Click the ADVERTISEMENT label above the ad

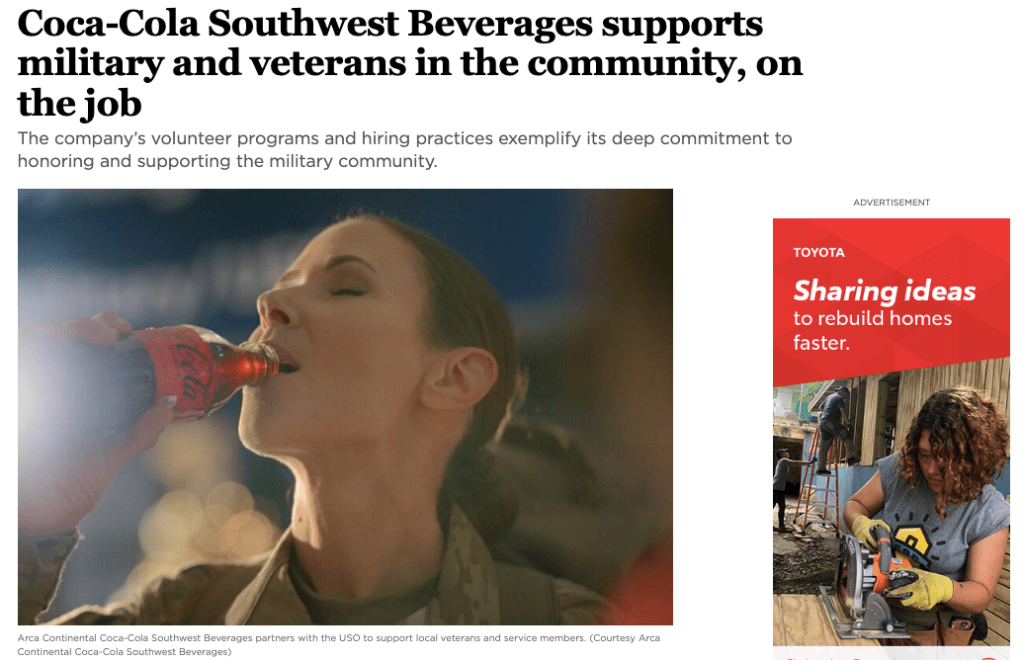click(891, 202)
